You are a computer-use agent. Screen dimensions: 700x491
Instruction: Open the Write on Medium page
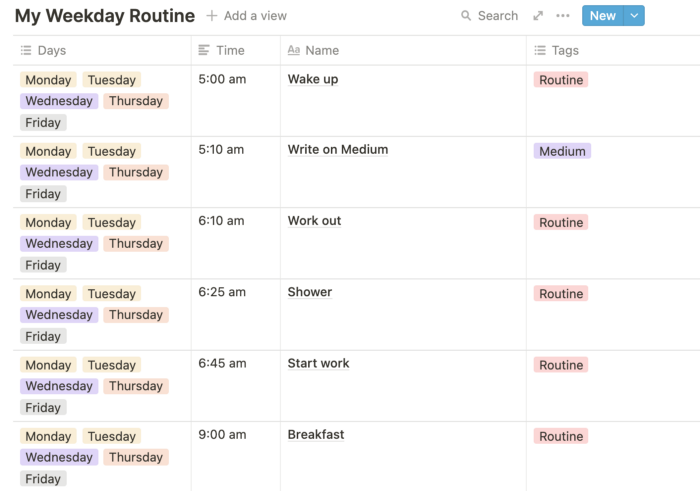pos(338,150)
